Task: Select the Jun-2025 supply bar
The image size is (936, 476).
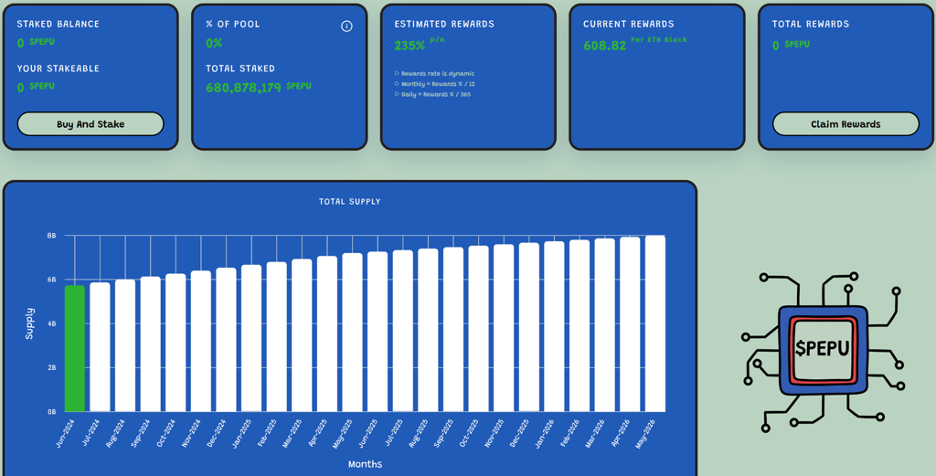Action: (x=377, y=331)
